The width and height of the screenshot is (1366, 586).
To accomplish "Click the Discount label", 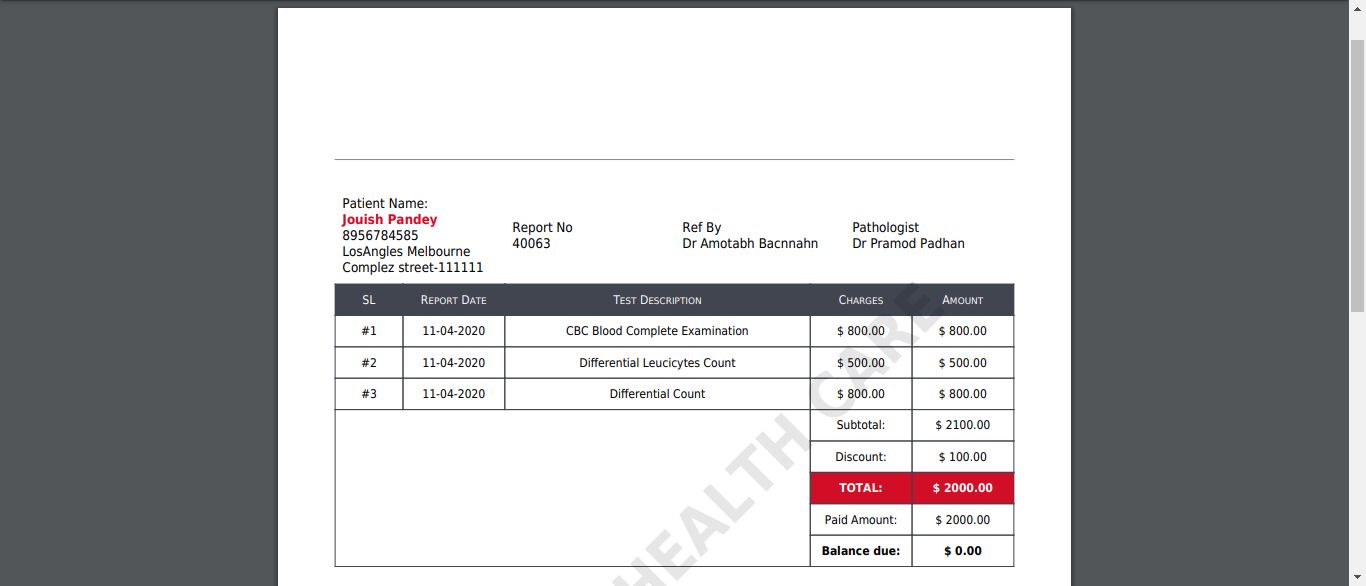I will click(x=860, y=457).
